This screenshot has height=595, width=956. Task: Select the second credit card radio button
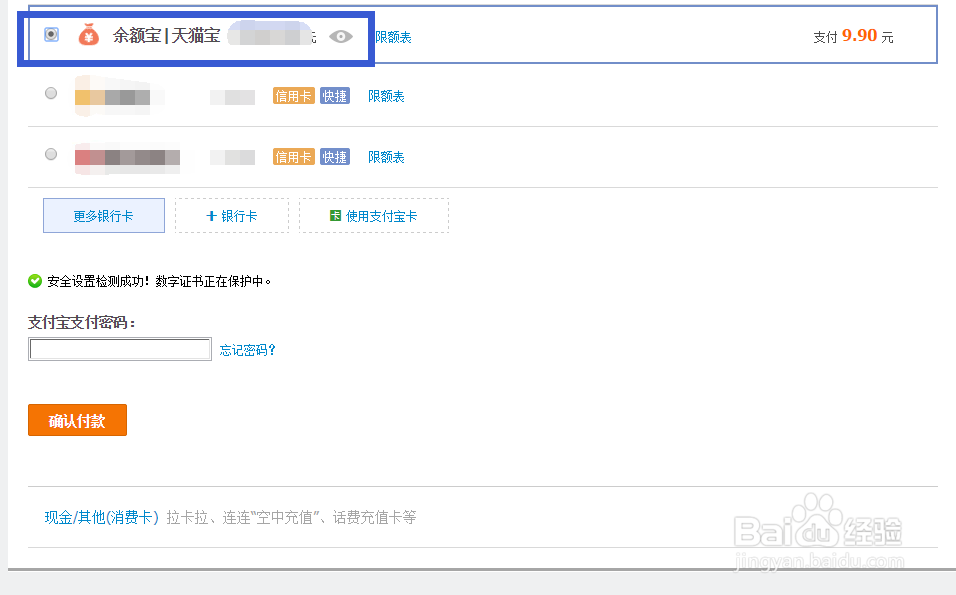(51, 154)
